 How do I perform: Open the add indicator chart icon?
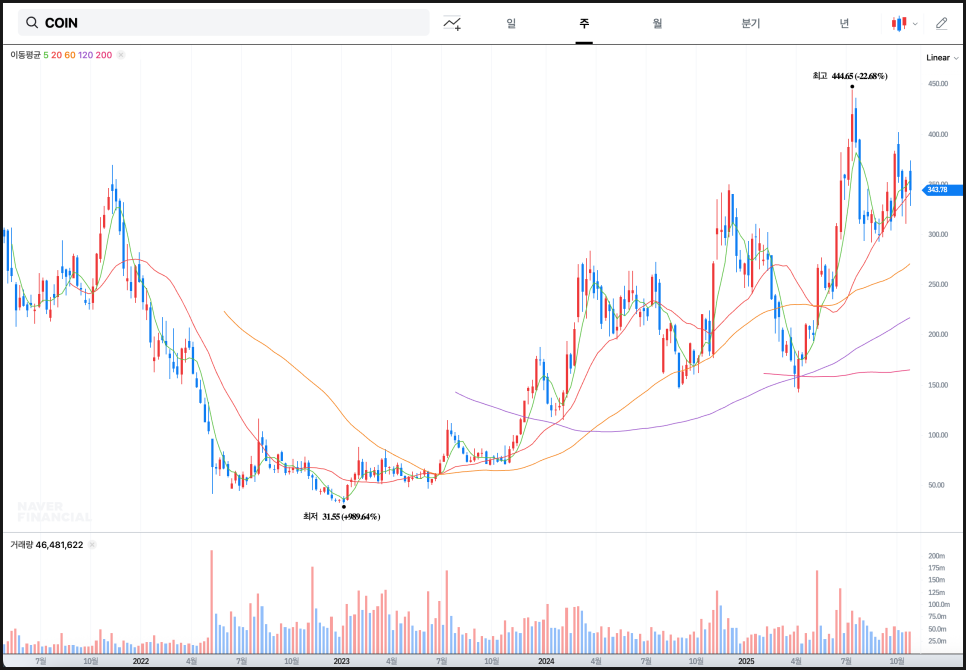click(x=452, y=23)
